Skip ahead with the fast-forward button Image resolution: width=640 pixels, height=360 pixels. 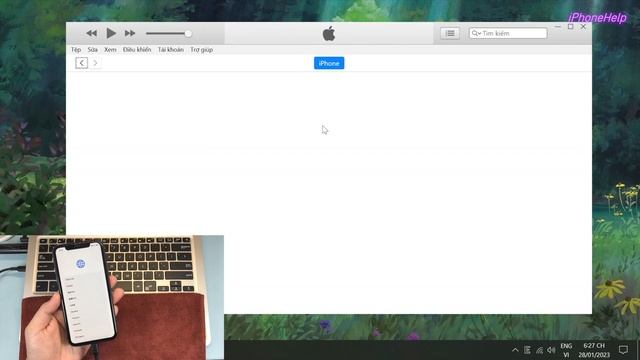point(130,33)
